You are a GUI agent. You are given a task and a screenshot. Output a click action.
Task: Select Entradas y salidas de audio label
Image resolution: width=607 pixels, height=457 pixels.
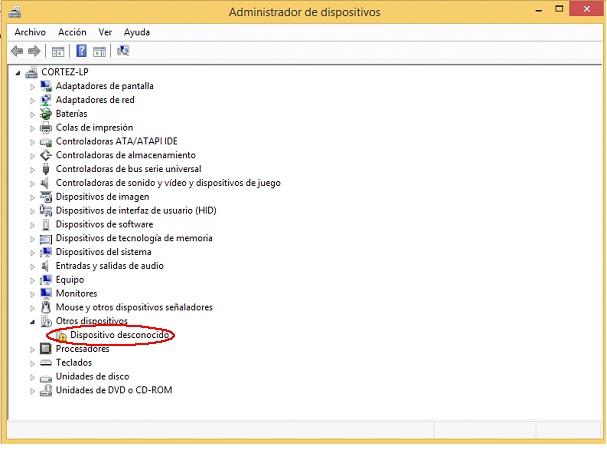coord(110,266)
